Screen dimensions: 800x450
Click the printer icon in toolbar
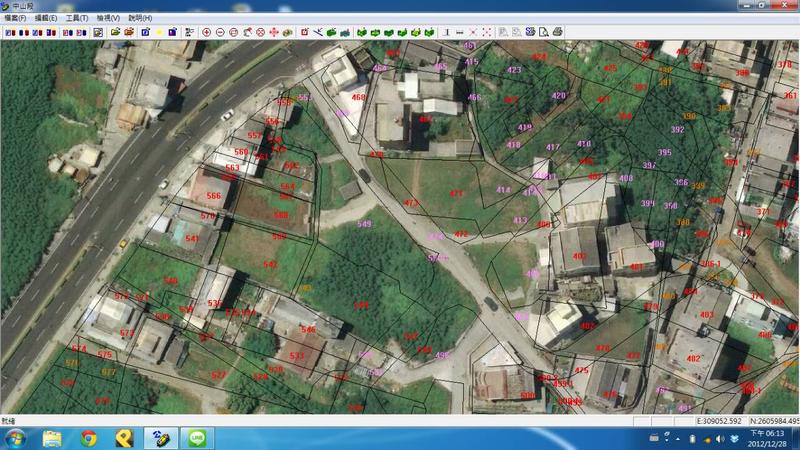point(558,32)
